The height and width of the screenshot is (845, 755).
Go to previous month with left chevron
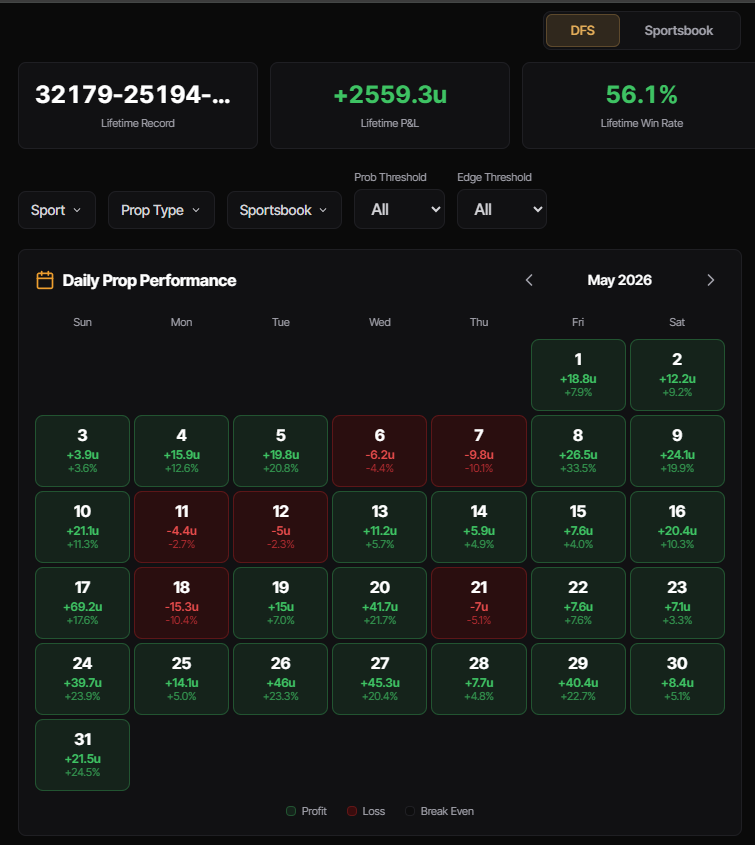point(529,280)
